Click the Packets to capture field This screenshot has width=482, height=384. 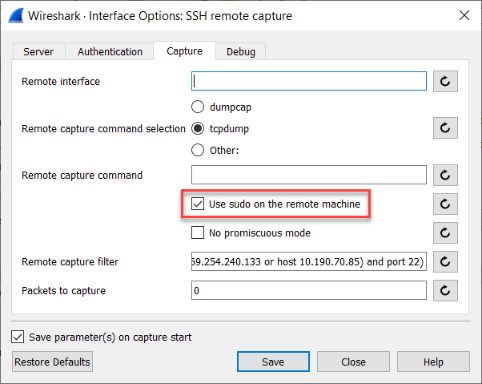tap(309, 290)
